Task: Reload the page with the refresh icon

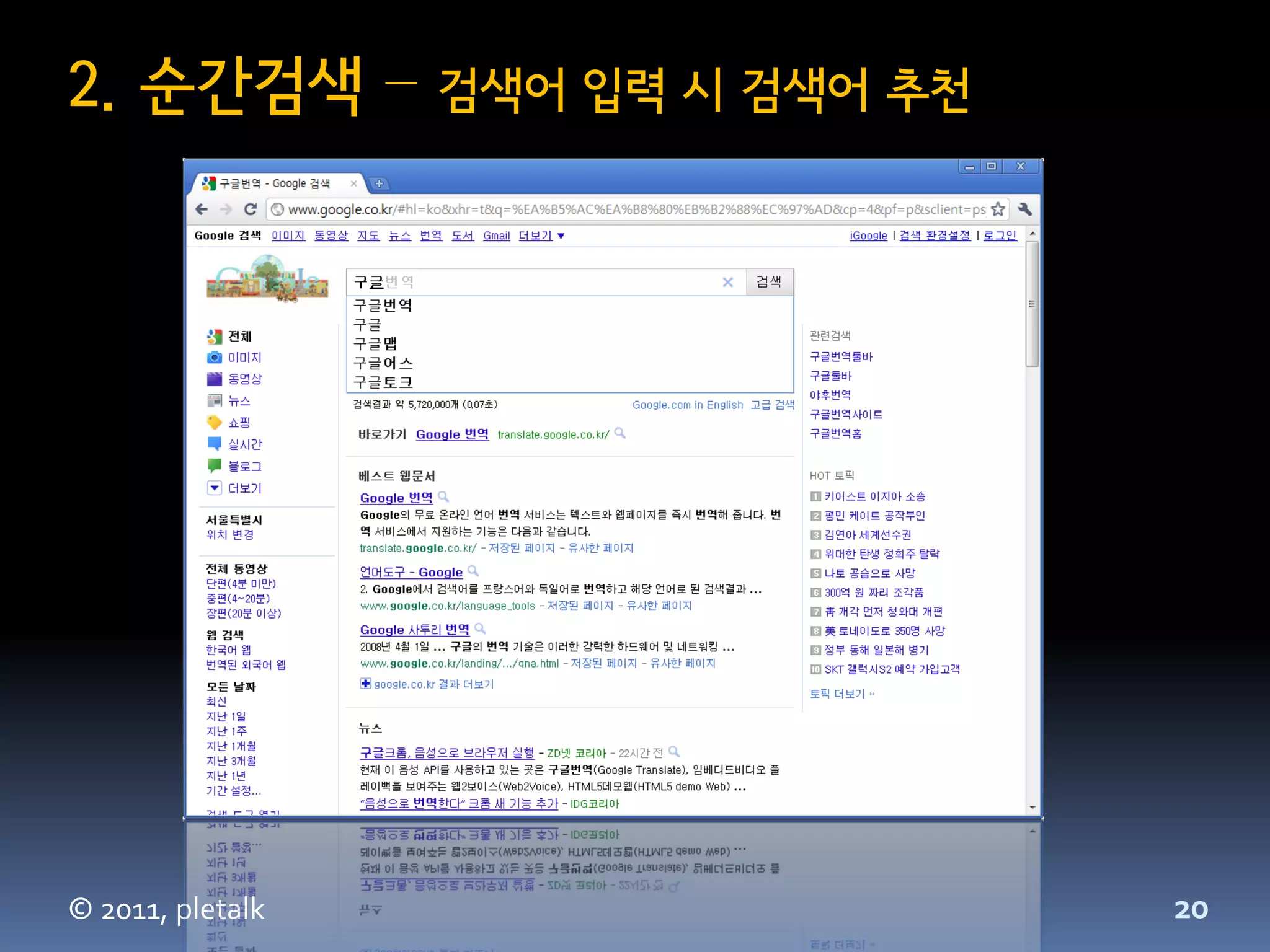Action: pyautogui.click(x=251, y=209)
